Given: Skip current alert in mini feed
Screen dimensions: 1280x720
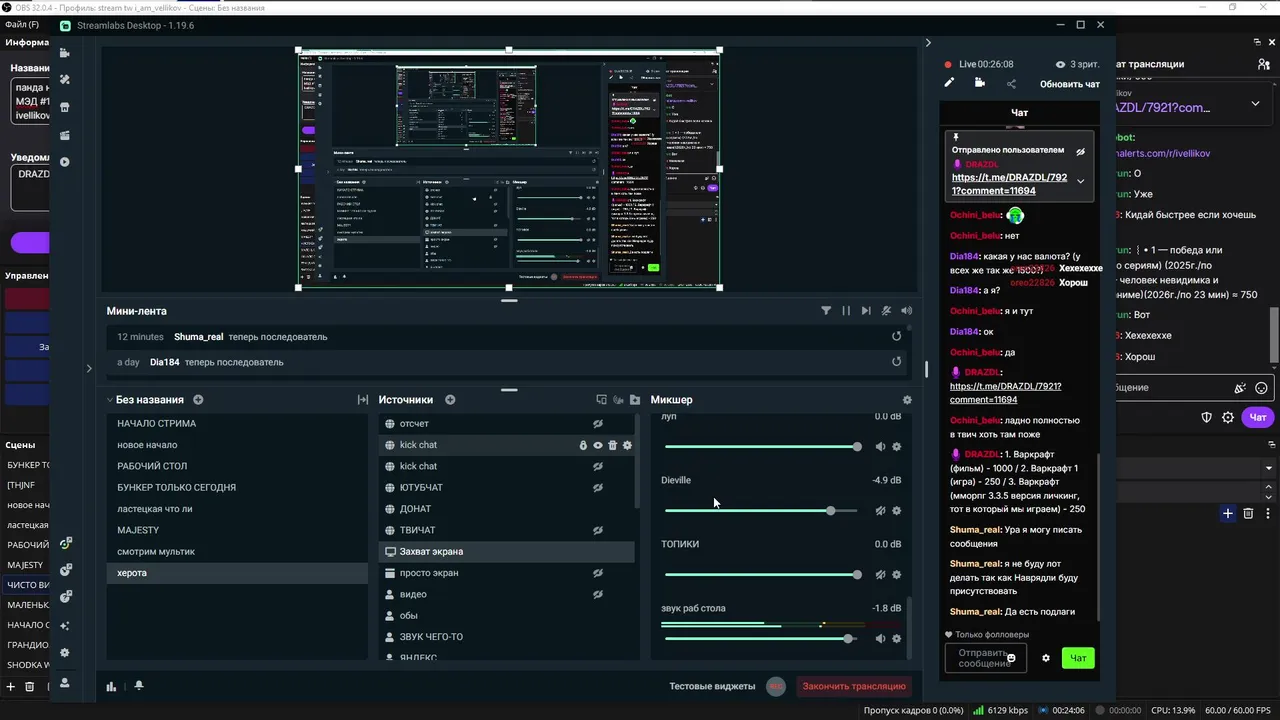Looking at the screenshot, I should click(x=866, y=311).
